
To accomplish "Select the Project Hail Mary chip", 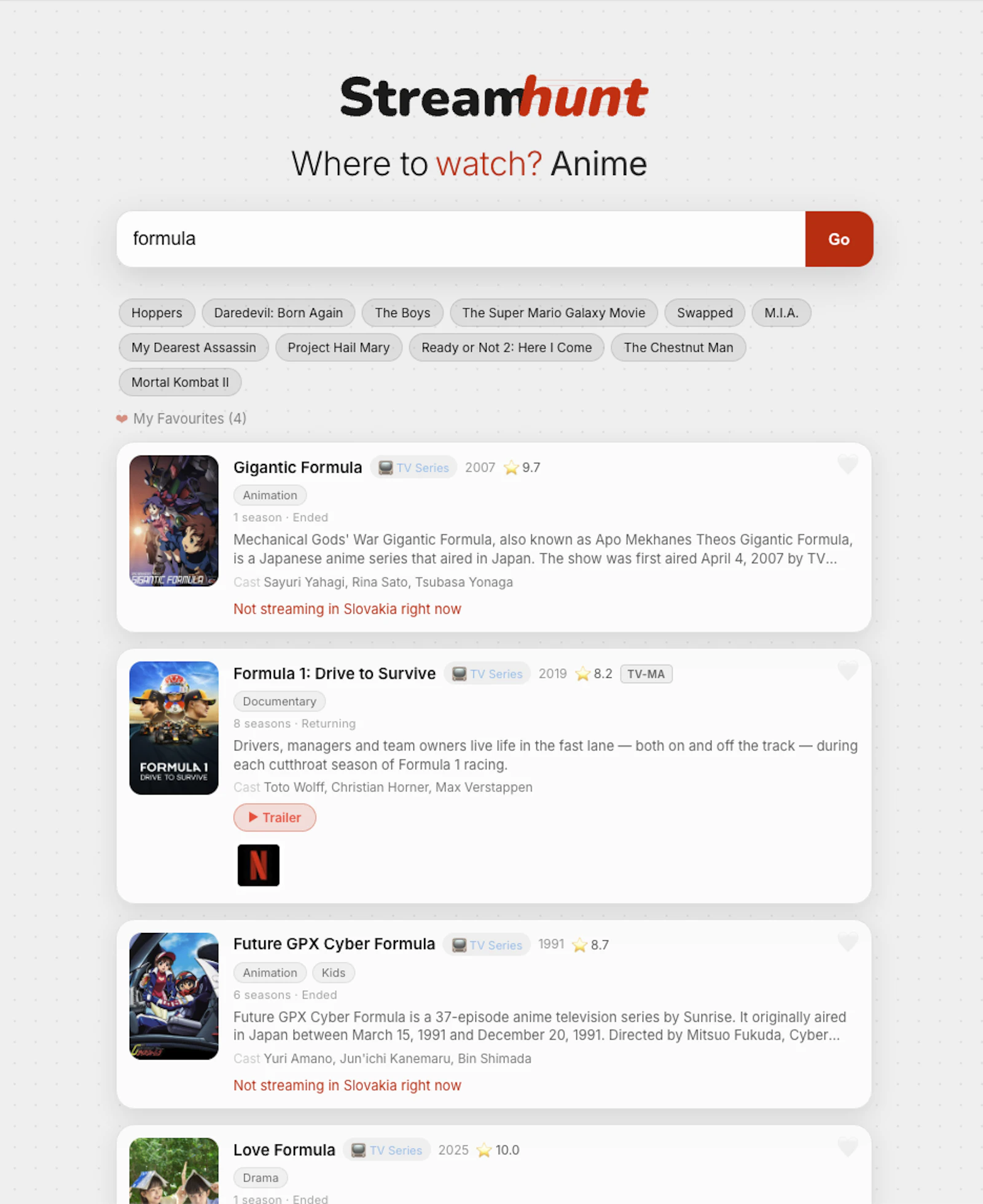I will pos(339,347).
